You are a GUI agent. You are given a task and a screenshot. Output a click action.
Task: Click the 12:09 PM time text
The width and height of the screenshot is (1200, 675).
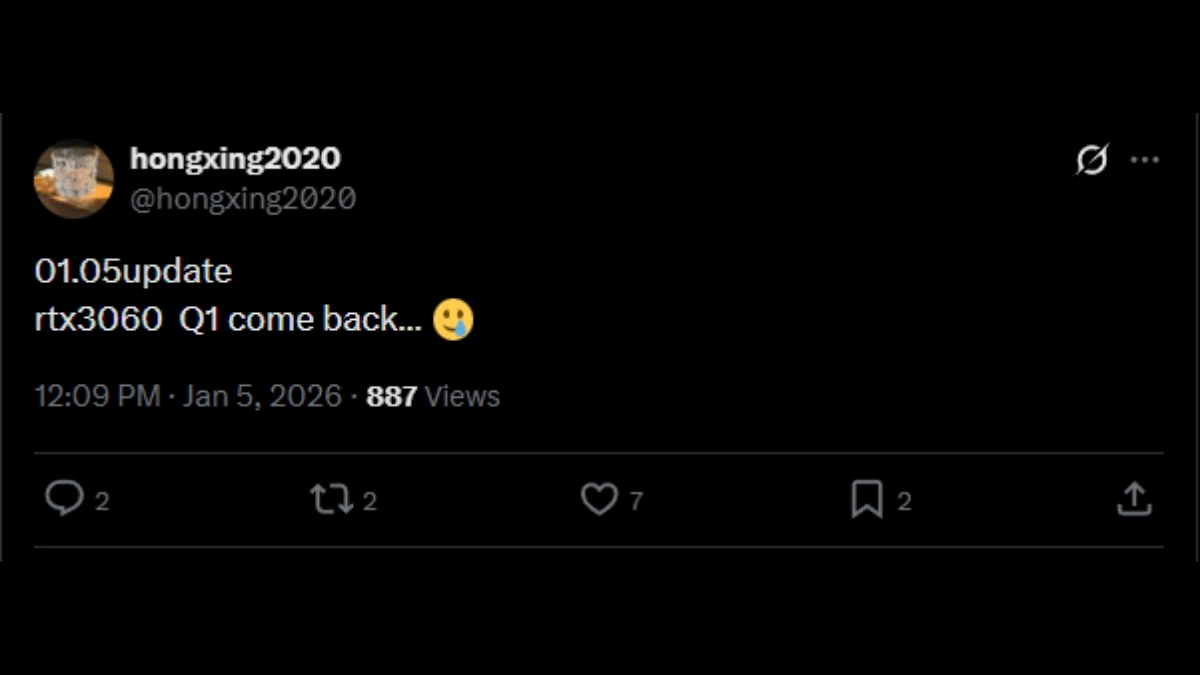click(x=97, y=396)
